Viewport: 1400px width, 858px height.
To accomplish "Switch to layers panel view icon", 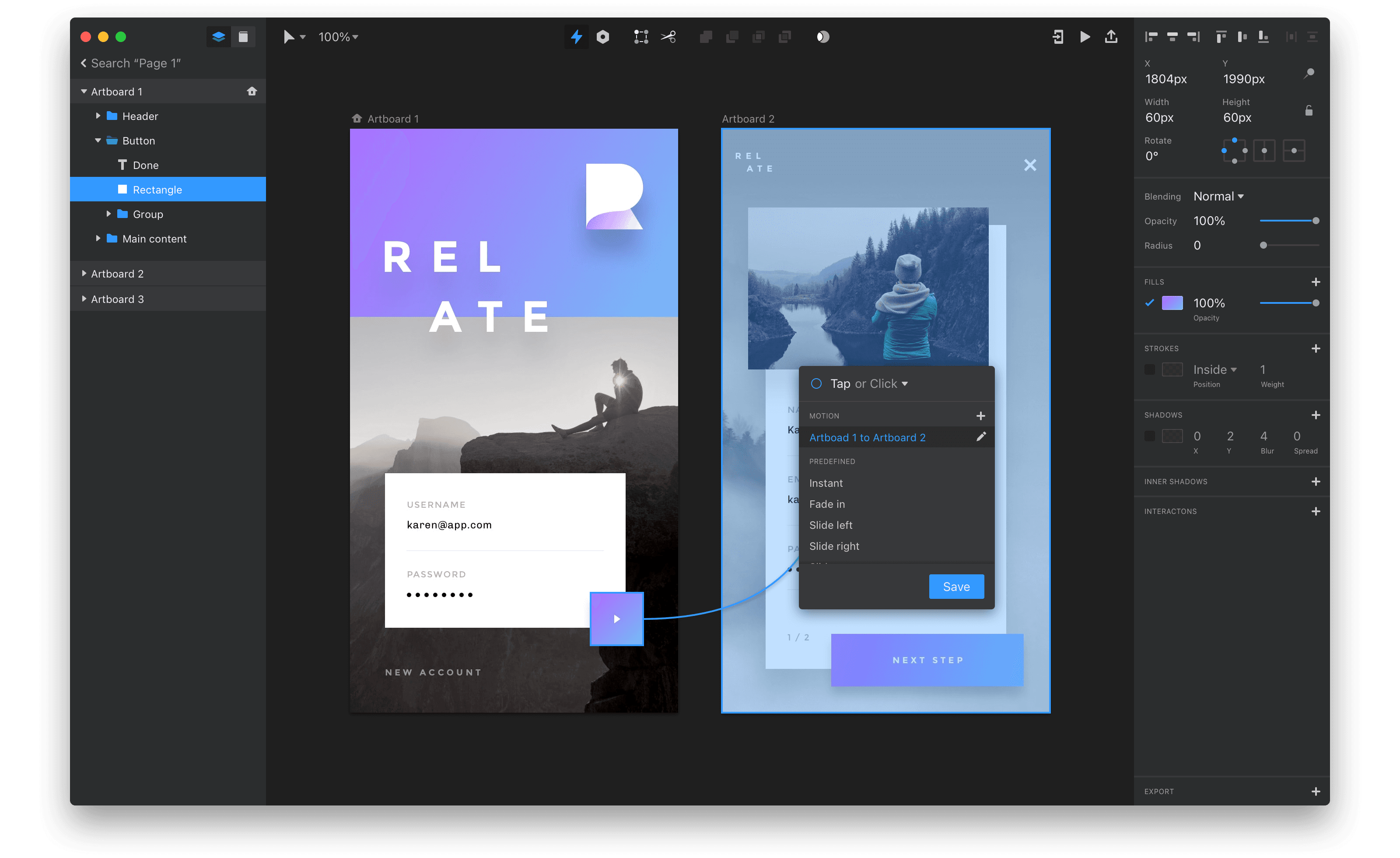I will pyautogui.click(x=218, y=37).
